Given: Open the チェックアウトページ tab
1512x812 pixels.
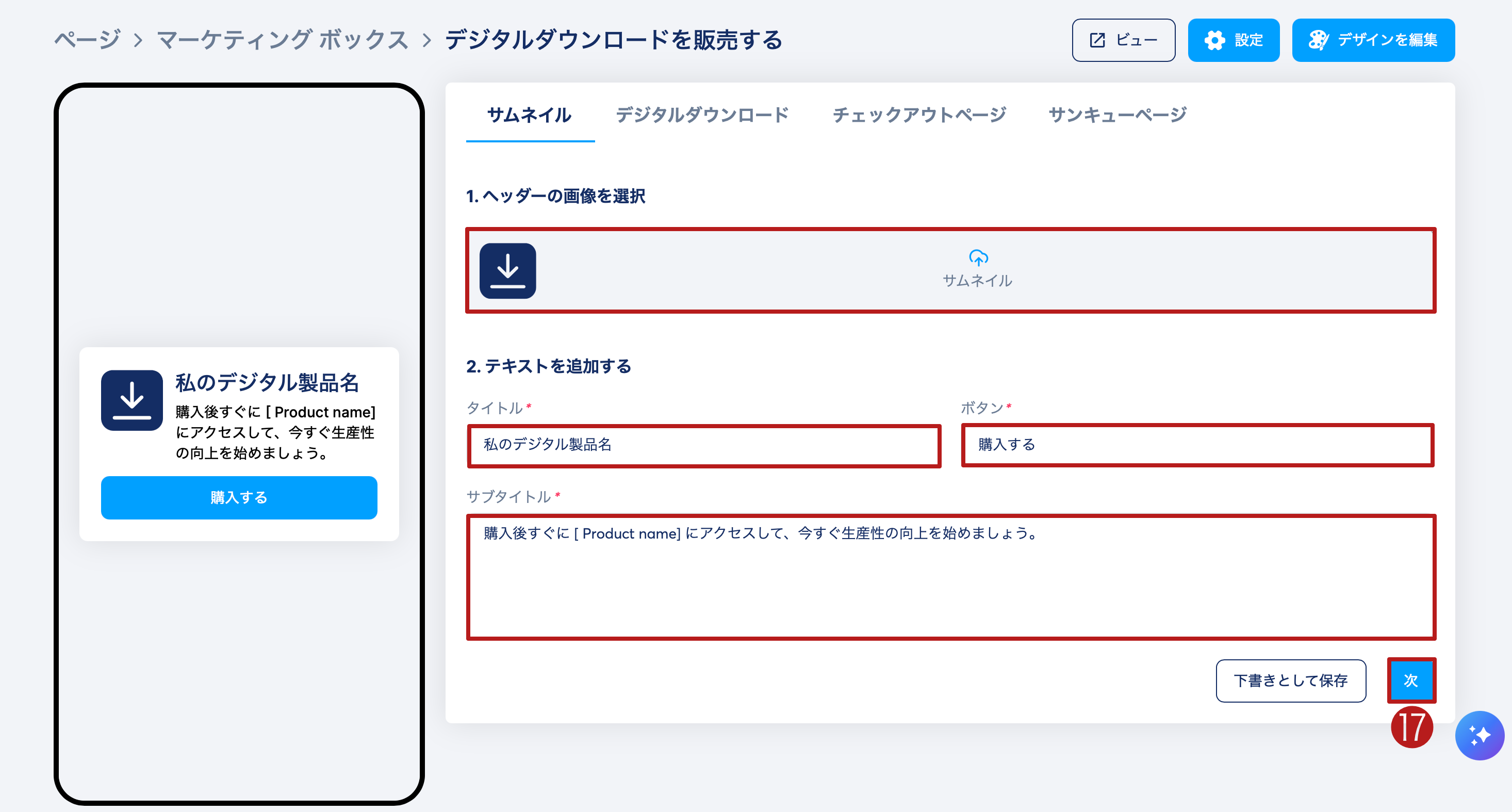Looking at the screenshot, I should point(919,115).
